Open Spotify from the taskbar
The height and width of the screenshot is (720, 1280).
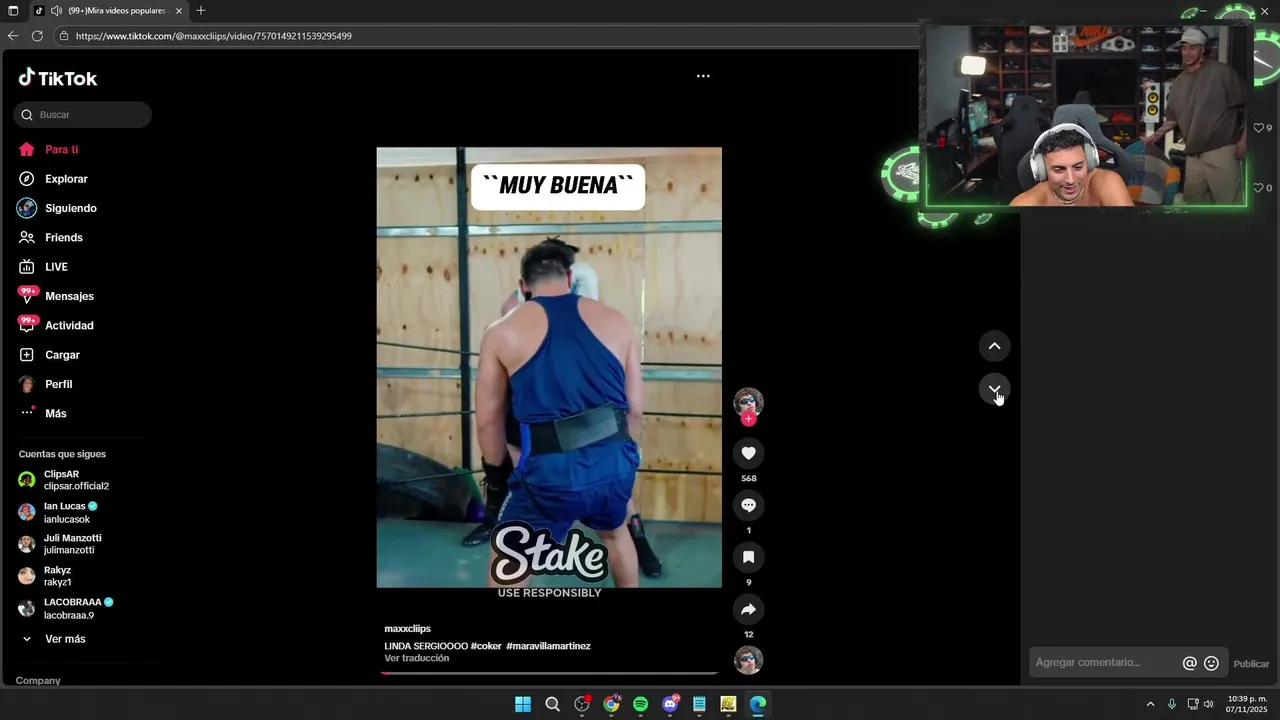click(x=640, y=704)
